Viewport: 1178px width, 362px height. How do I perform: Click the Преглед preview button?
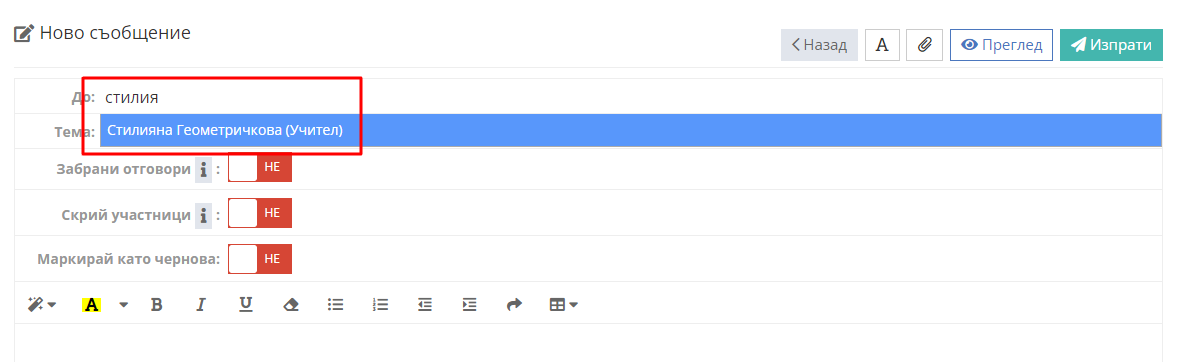coord(1001,45)
